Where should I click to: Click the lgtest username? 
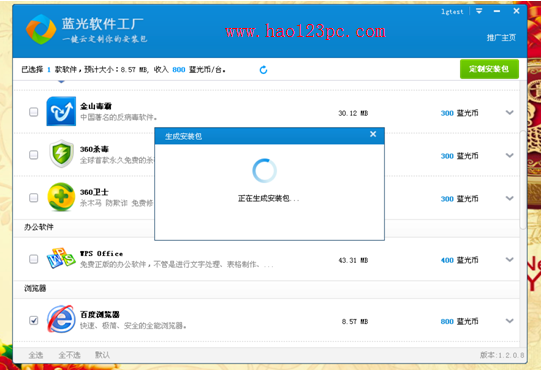coord(452,12)
